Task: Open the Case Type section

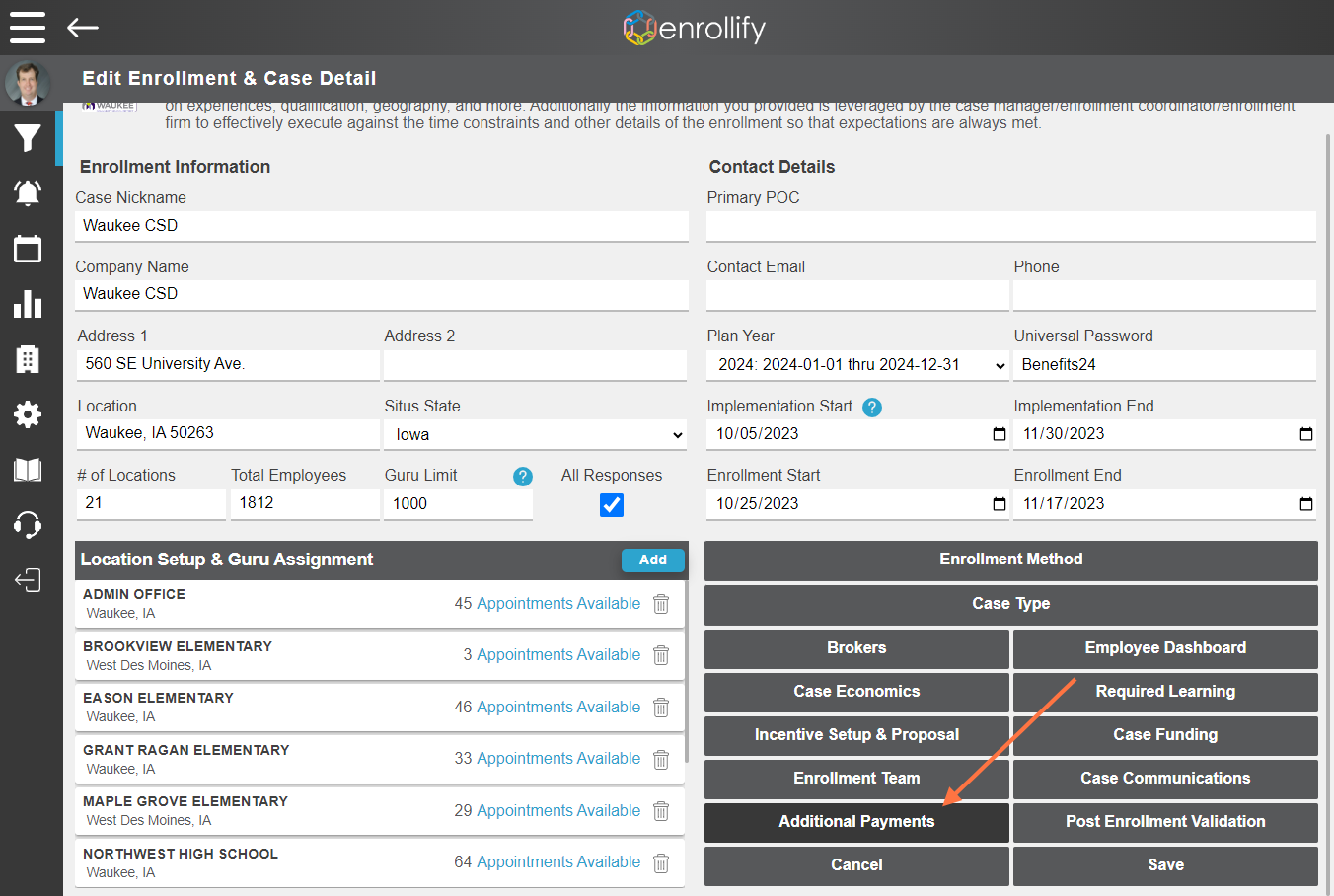Action: 1011,604
